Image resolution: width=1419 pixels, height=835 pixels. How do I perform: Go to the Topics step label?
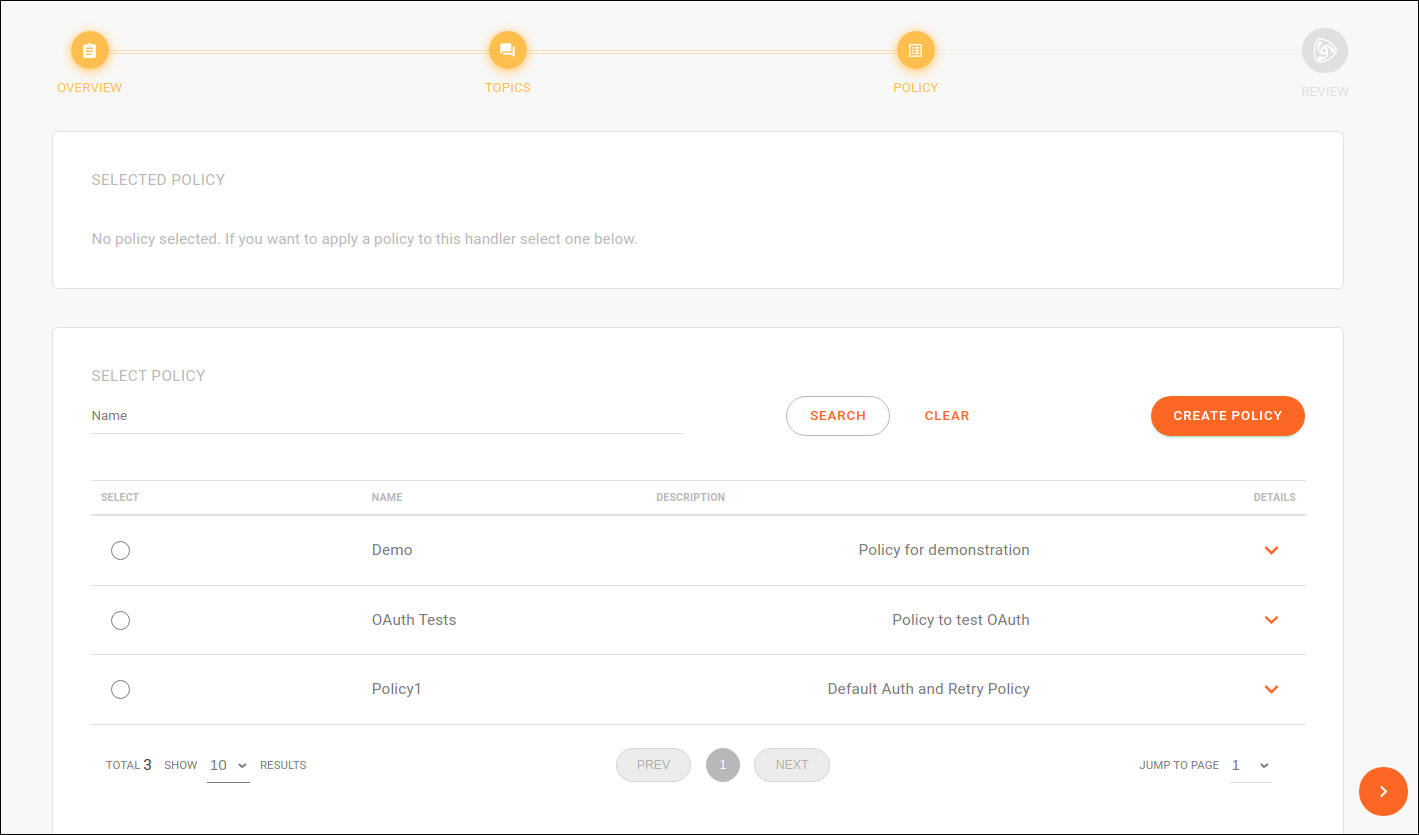pyautogui.click(x=507, y=88)
